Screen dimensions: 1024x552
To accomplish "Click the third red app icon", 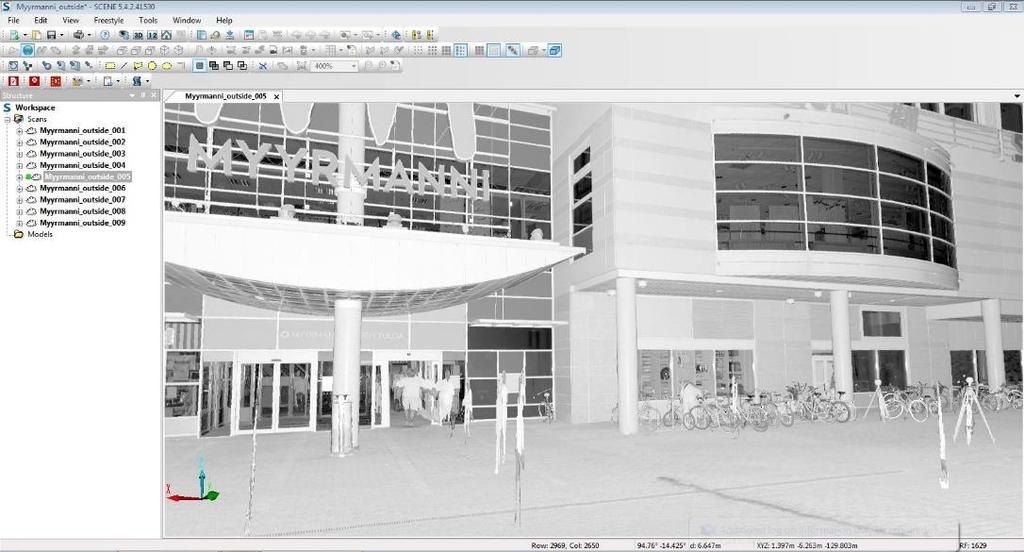I will coord(56,81).
